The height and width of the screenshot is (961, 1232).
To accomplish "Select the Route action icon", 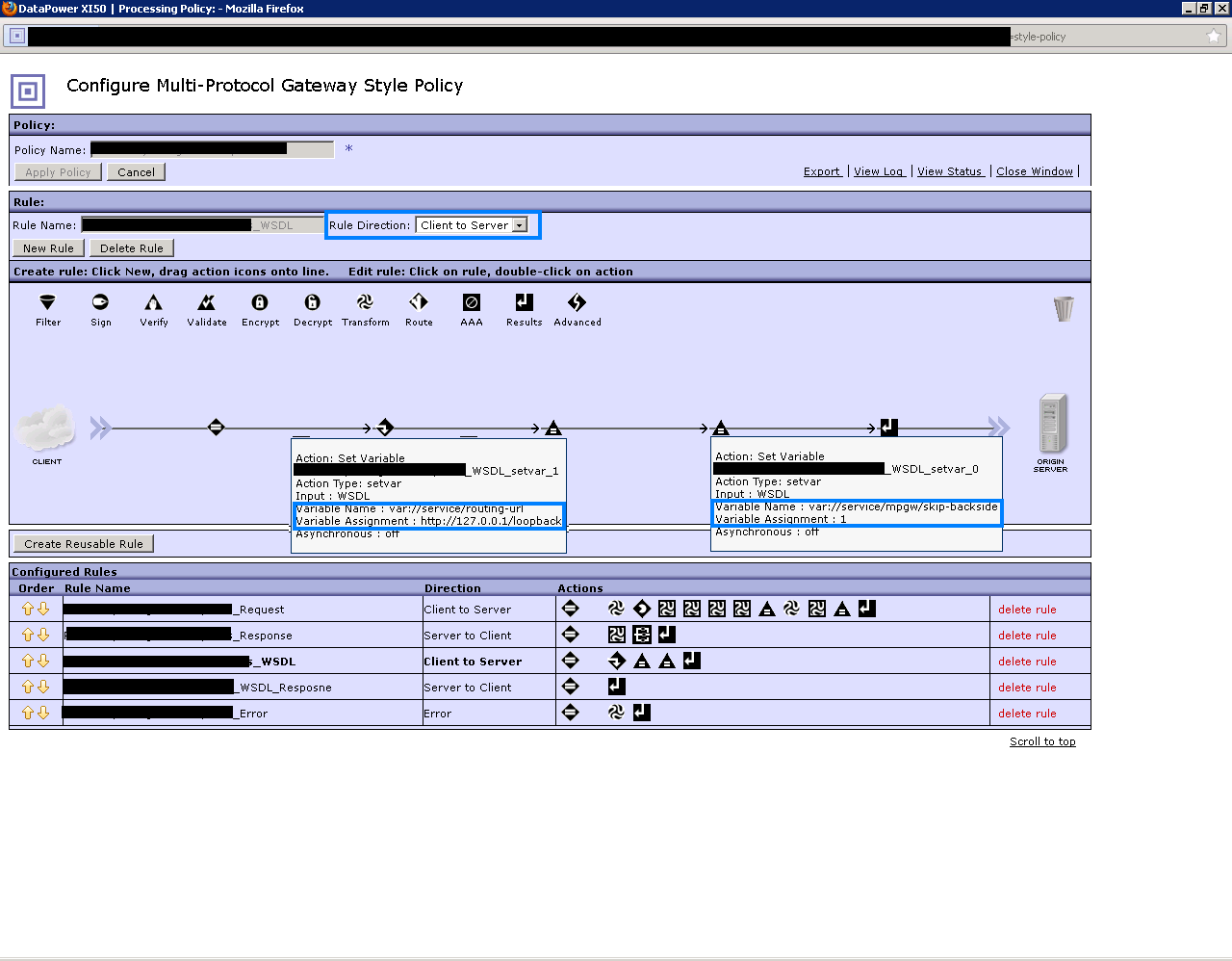I will pos(419,302).
